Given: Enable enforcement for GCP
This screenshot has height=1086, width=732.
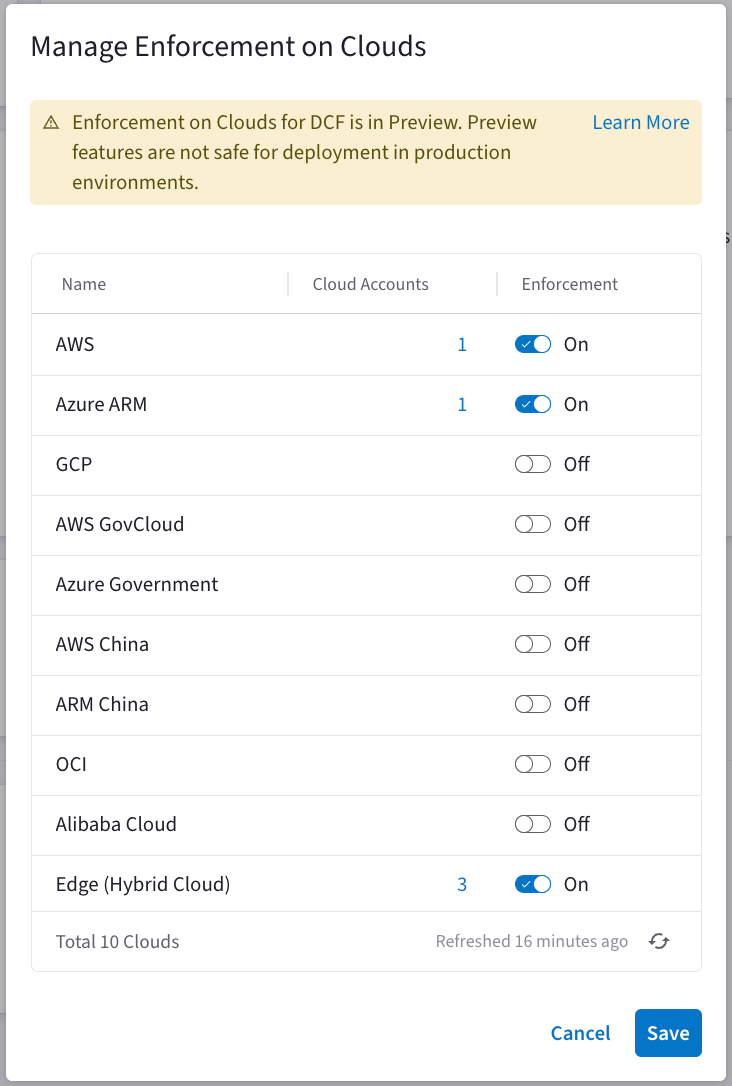Looking at the screenshot, I should click(x=532, y=463).
